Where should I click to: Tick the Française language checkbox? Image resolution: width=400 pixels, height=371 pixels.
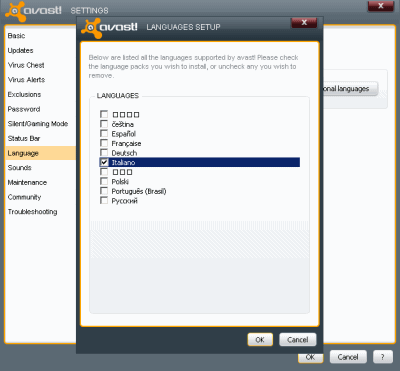pos(104,143)
